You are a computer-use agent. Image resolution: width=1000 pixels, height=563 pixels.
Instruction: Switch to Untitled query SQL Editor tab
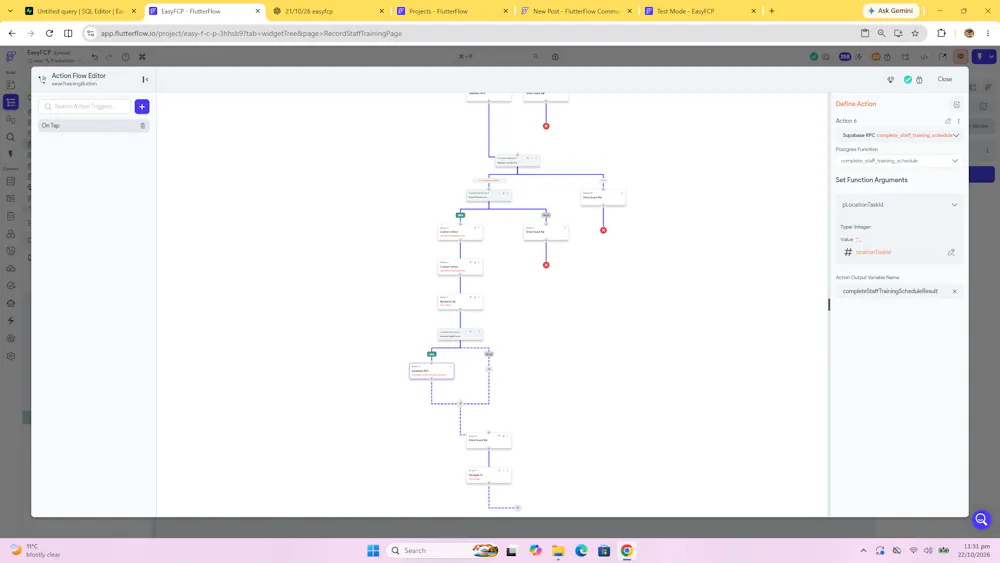point(80,11)
